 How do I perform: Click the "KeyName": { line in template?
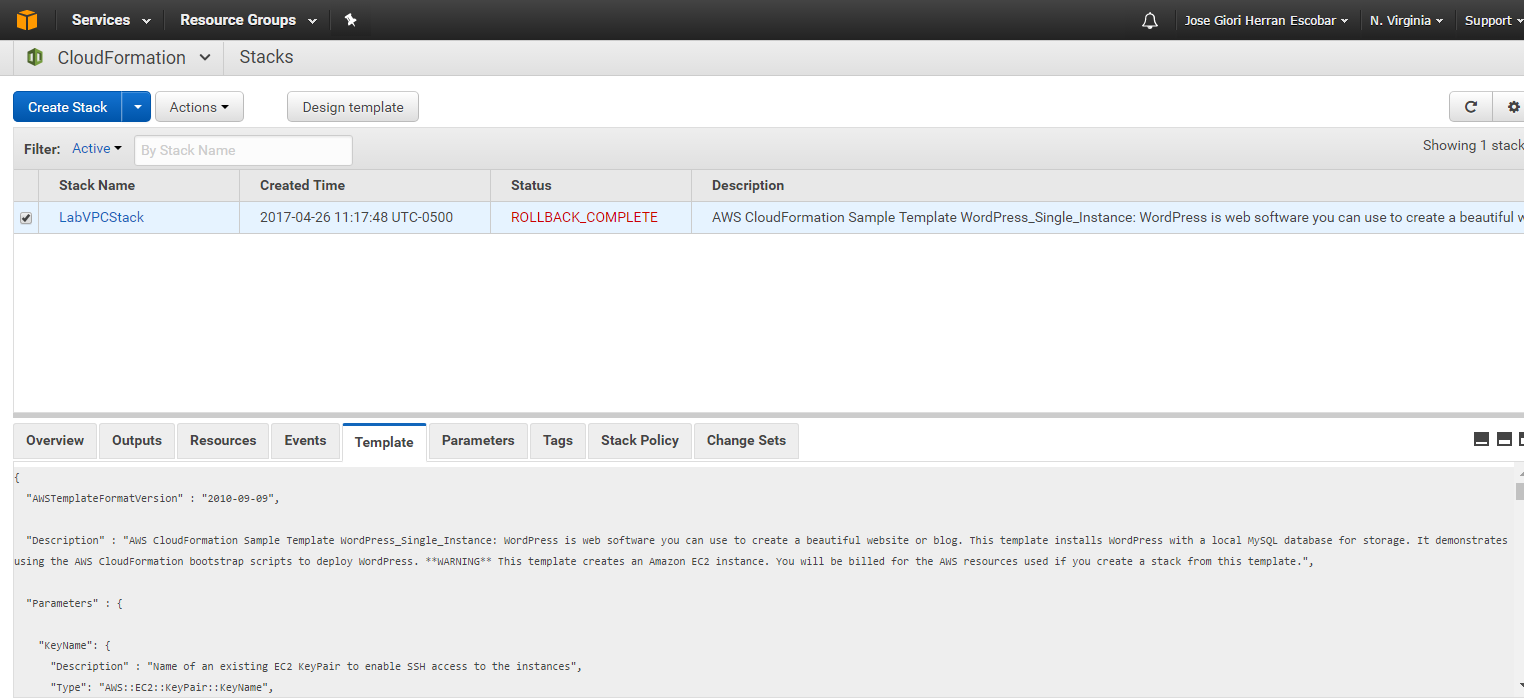76,645
